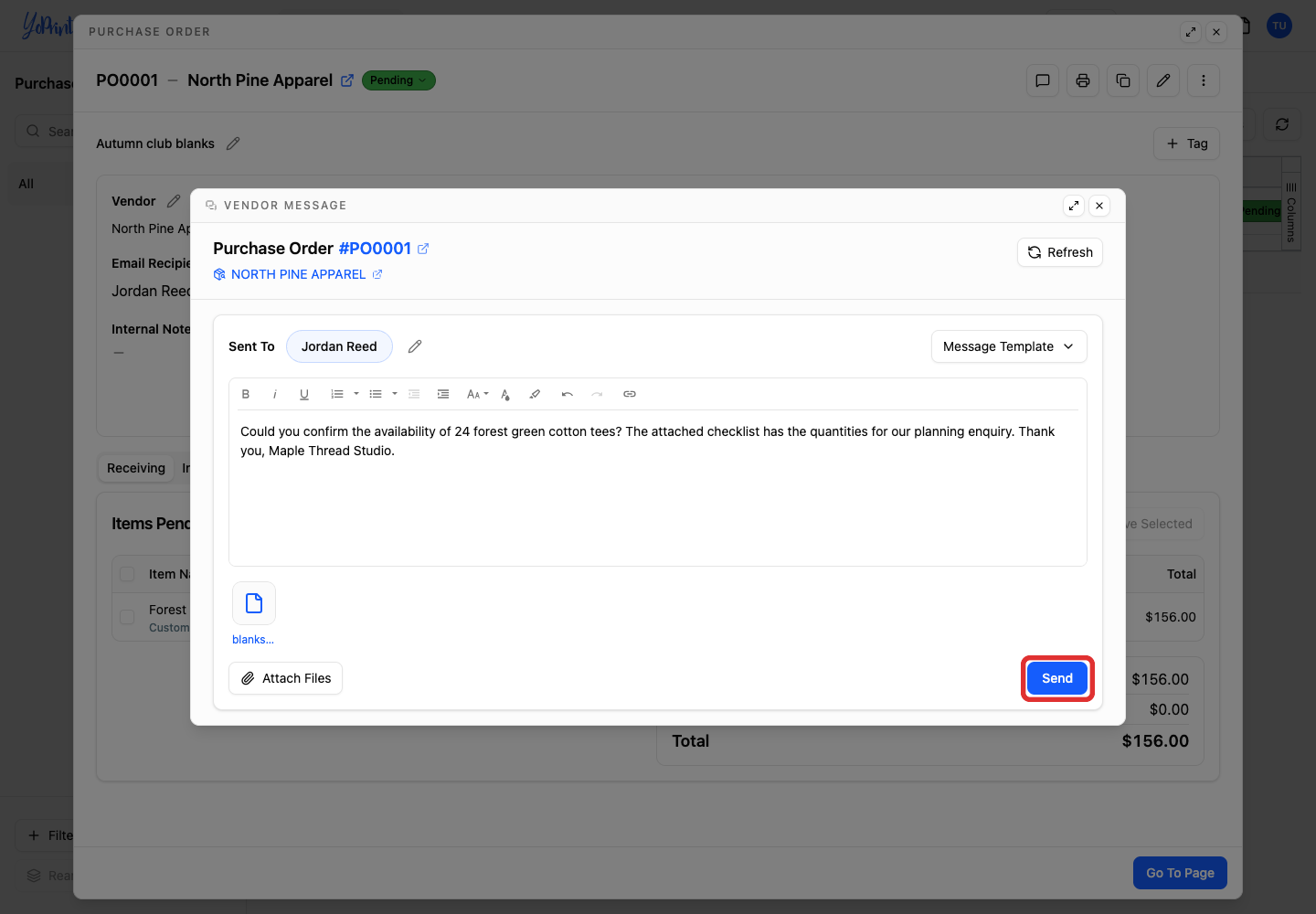Toggle bold formatting in message editor

[246, 394]
